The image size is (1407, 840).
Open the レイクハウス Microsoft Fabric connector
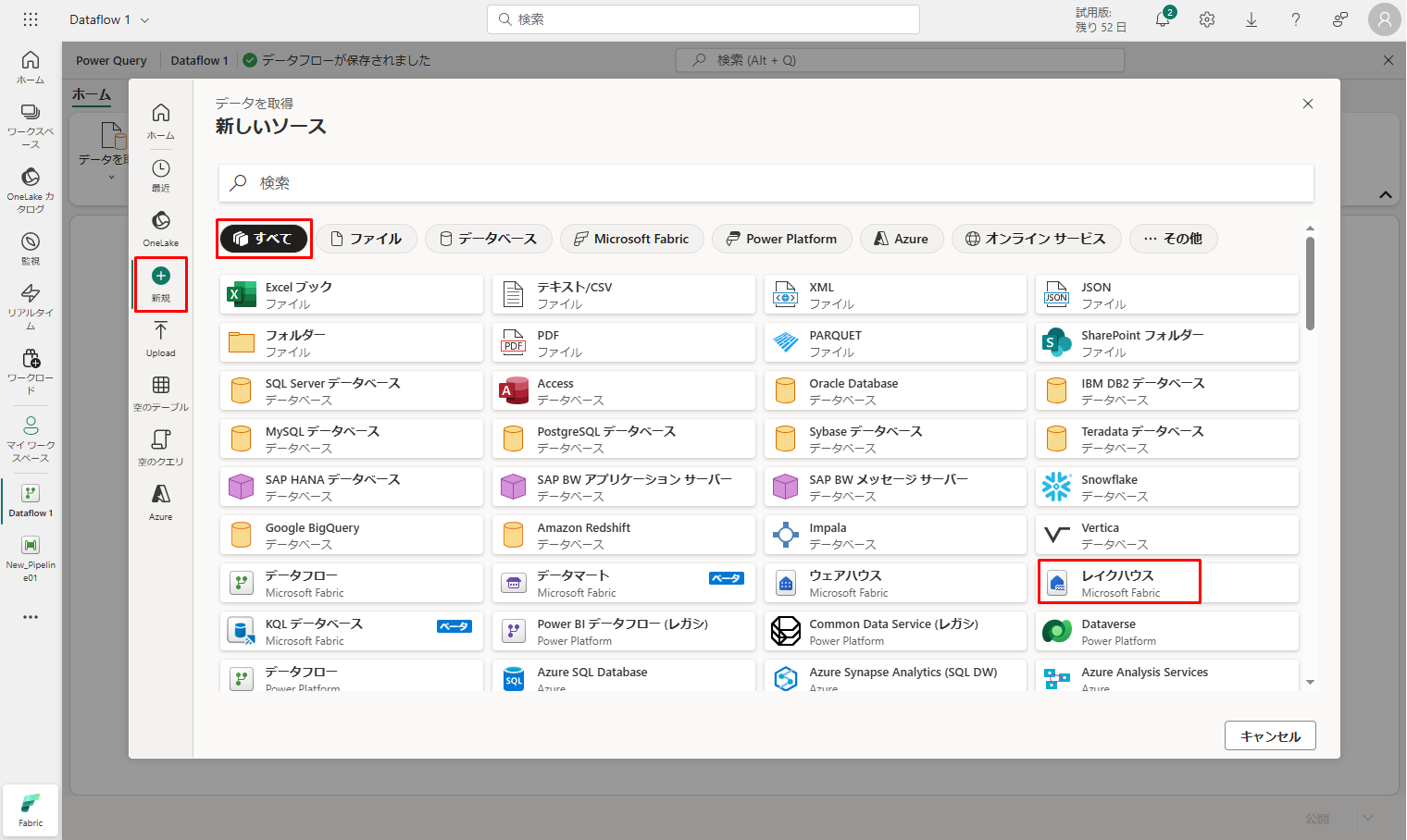(x=1119, y=583)
